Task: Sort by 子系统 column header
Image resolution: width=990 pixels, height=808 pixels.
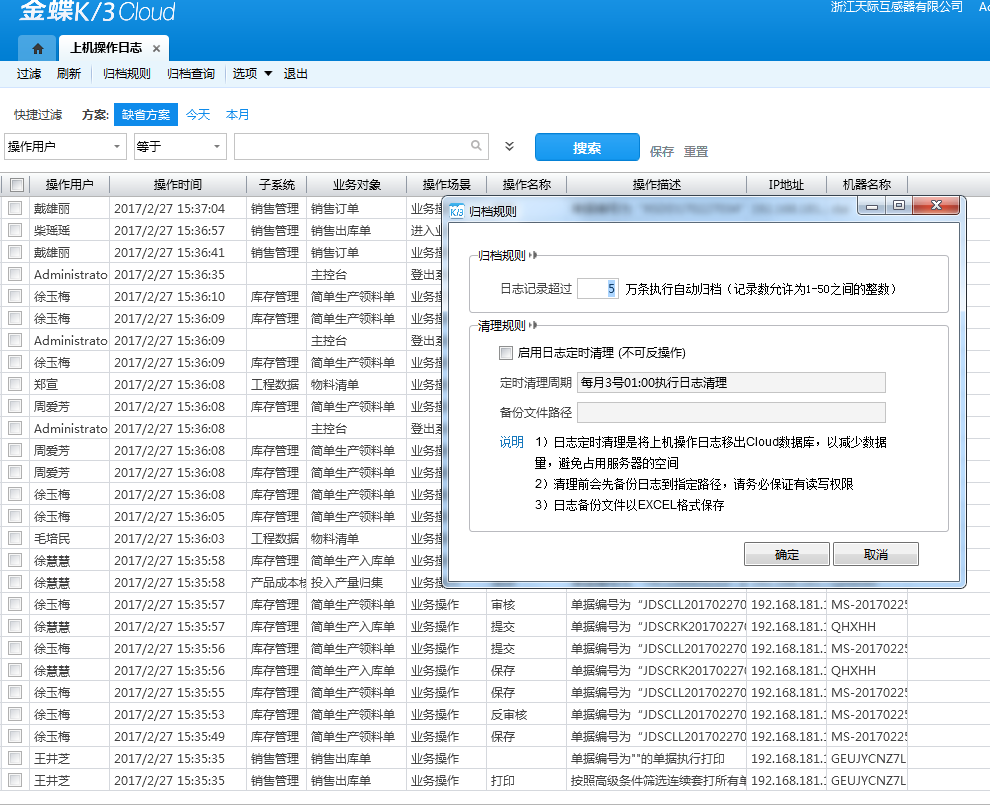Action: point(277,185)
